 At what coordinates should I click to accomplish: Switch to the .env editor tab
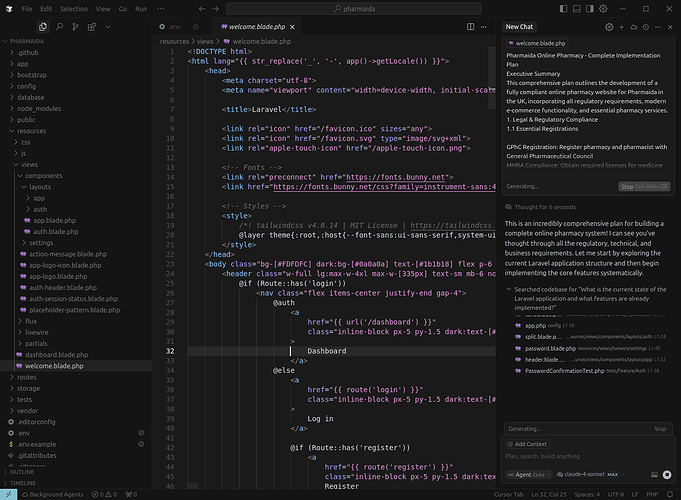coord(174,27)
